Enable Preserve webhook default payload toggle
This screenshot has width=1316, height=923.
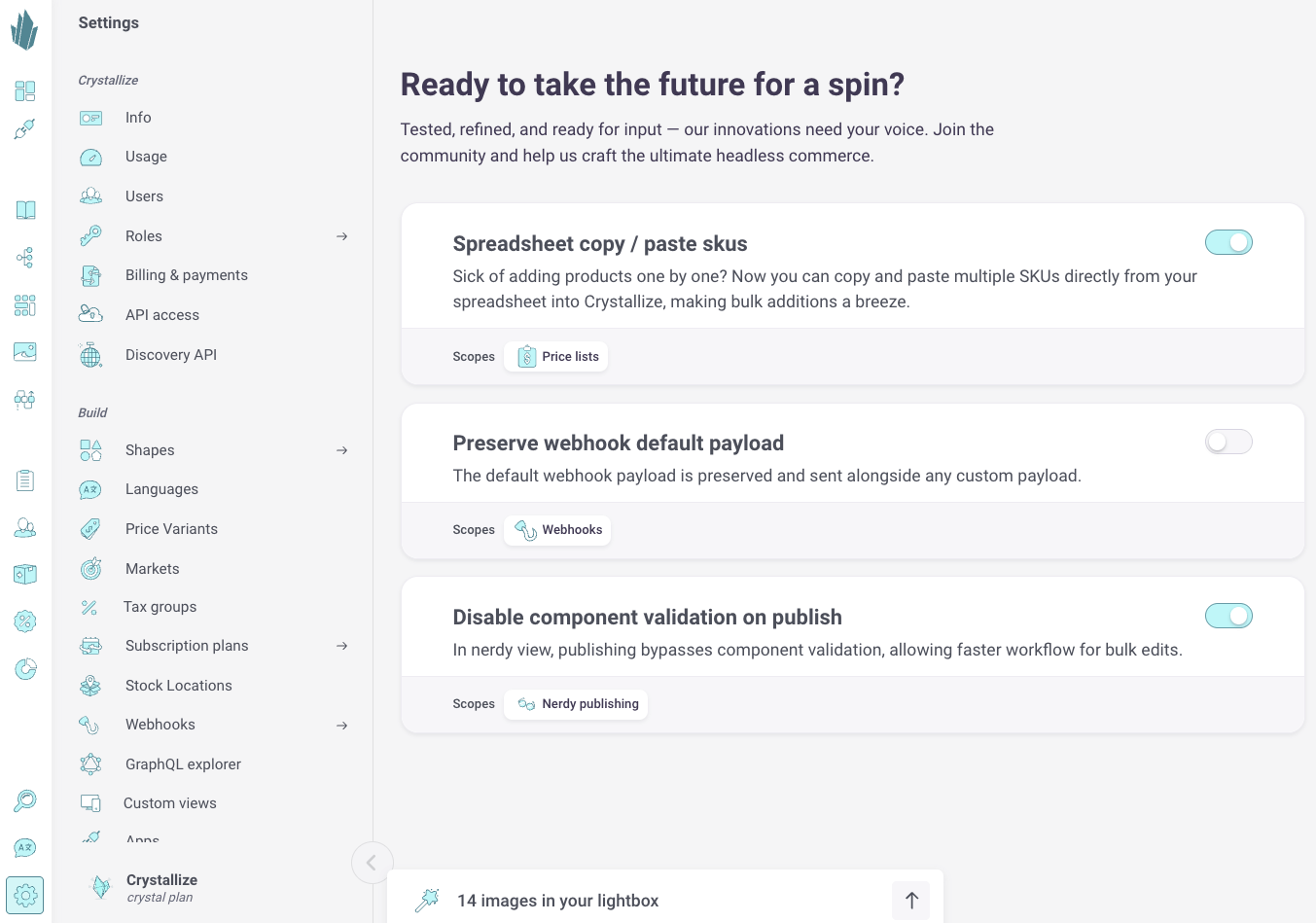click(x=1228, y=443)
